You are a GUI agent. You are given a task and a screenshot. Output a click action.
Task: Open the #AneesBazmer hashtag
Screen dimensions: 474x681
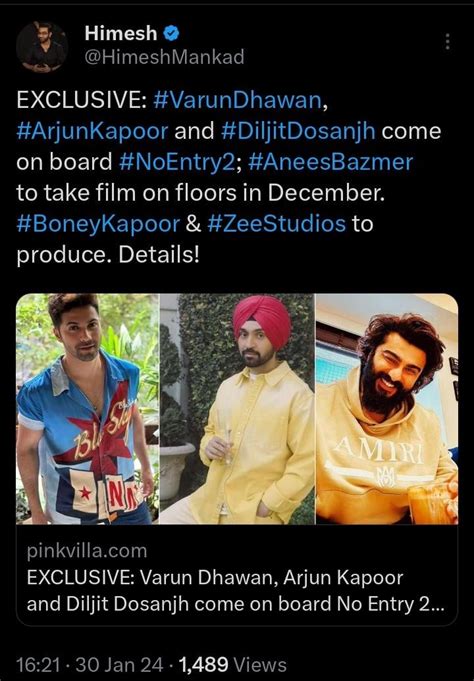tap(330, 162)
